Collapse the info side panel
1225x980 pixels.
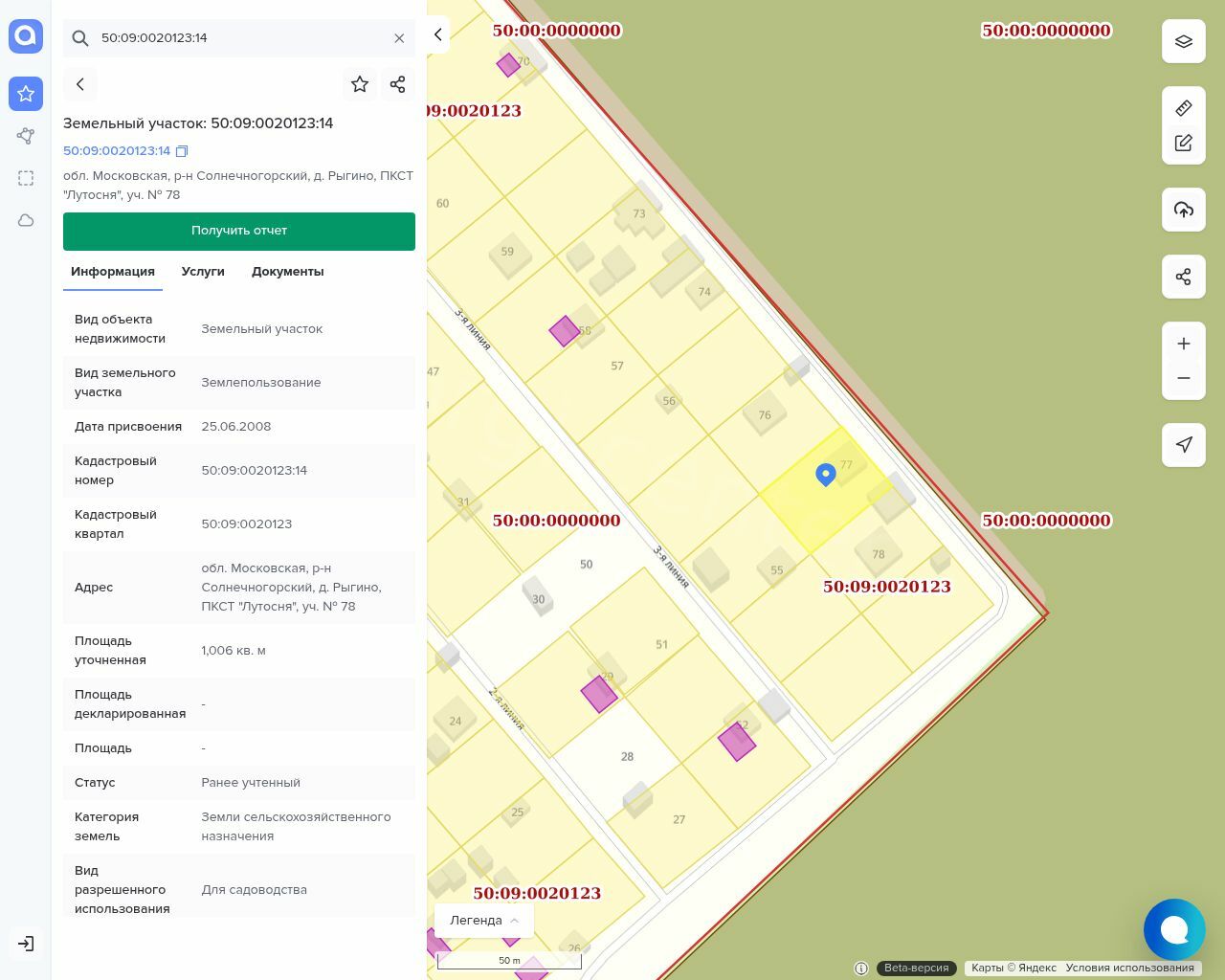[x=437, y=34]
